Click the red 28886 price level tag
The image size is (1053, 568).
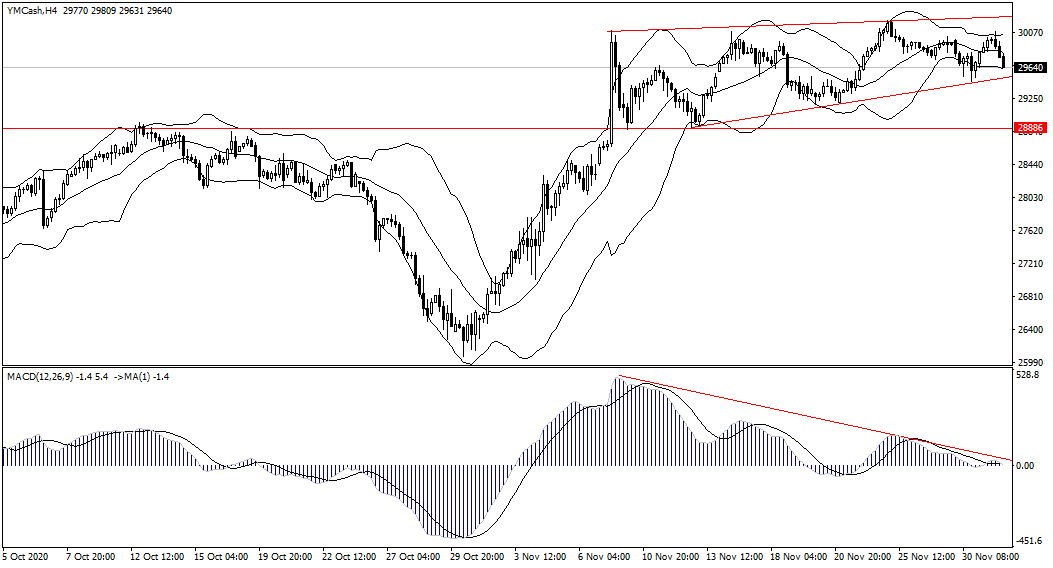(x=1029, y=128)
